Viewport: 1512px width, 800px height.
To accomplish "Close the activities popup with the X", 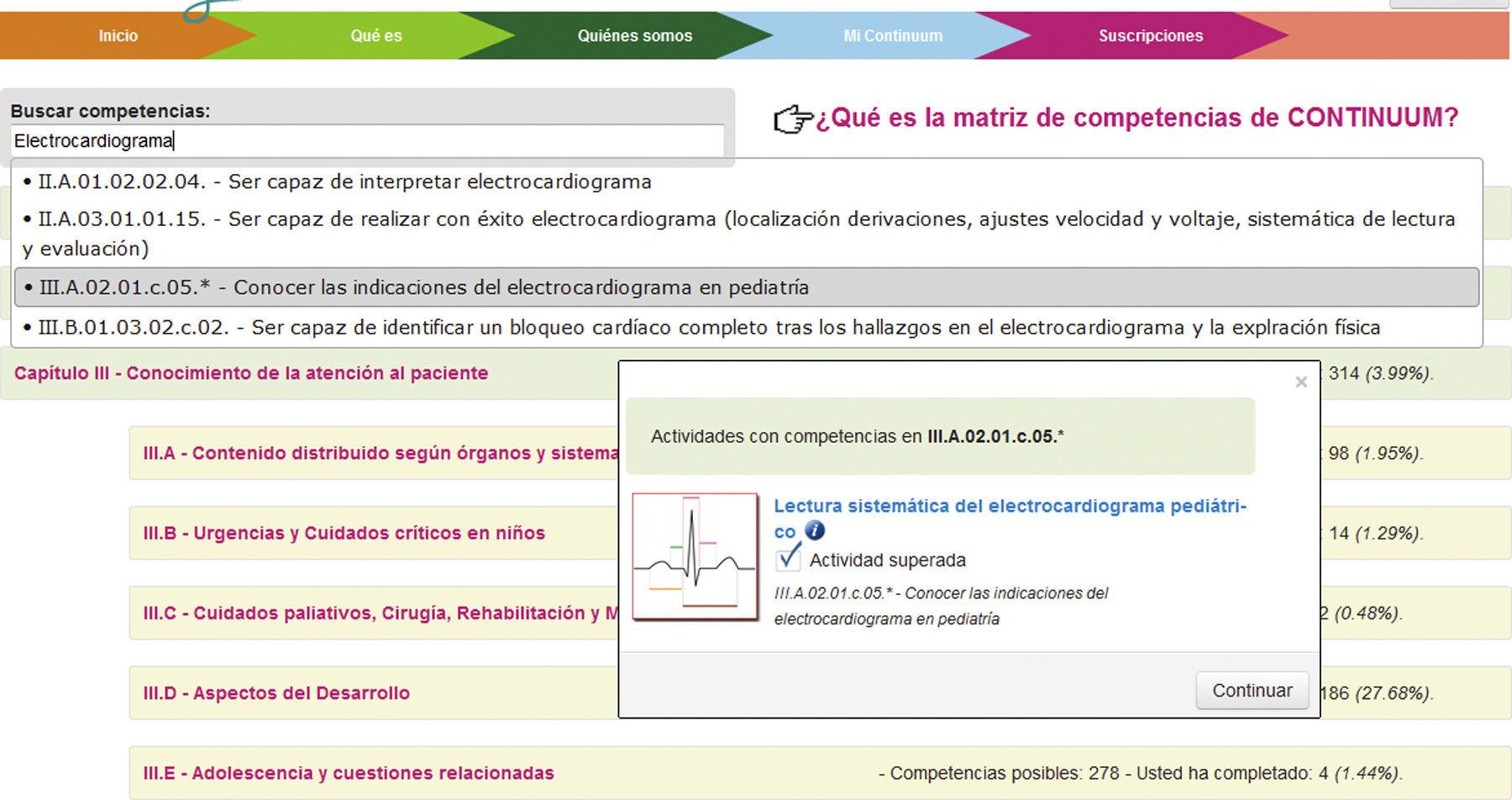I will point(1301,382).
